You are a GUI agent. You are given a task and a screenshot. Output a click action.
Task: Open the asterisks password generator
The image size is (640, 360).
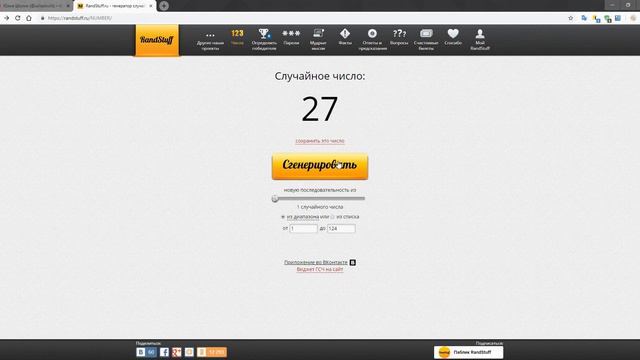(291, 33)
